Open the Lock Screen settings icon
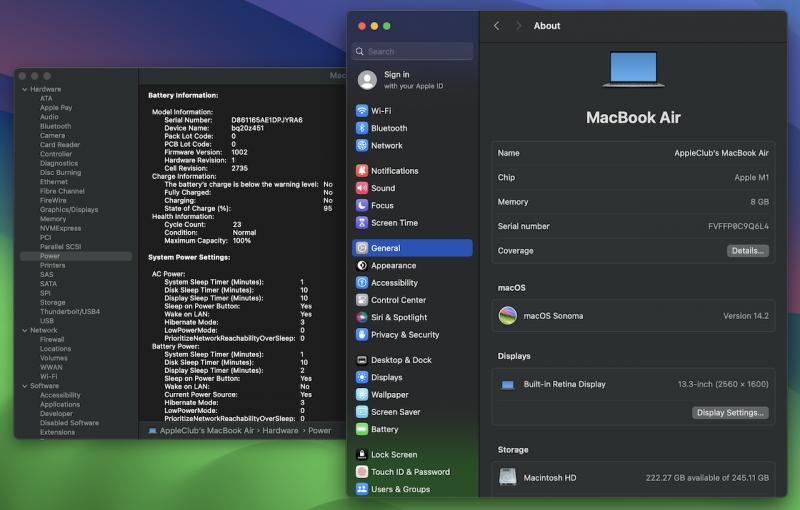Screen dimensions: 800x510 click(362, 455)
